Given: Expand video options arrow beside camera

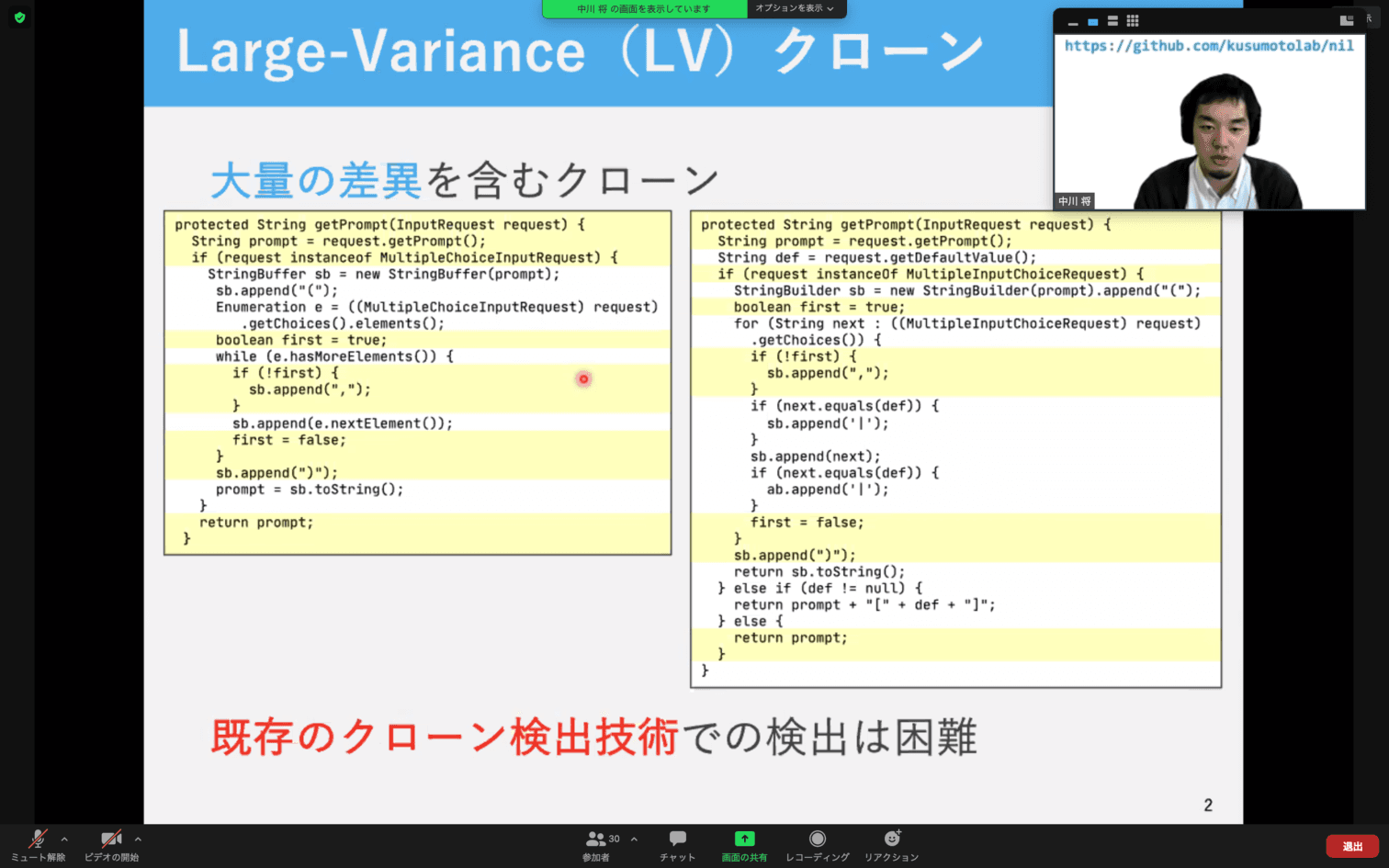Looking at the screenshot, I should (138, 839).
